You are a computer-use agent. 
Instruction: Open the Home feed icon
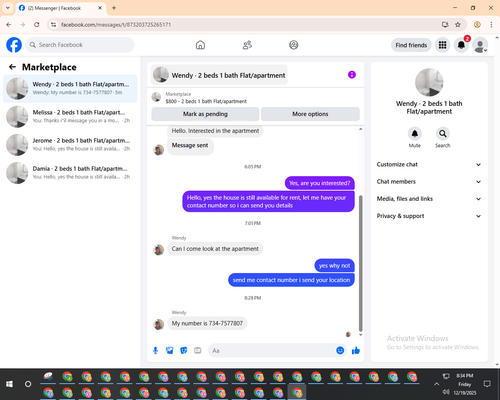click(200, 45)
